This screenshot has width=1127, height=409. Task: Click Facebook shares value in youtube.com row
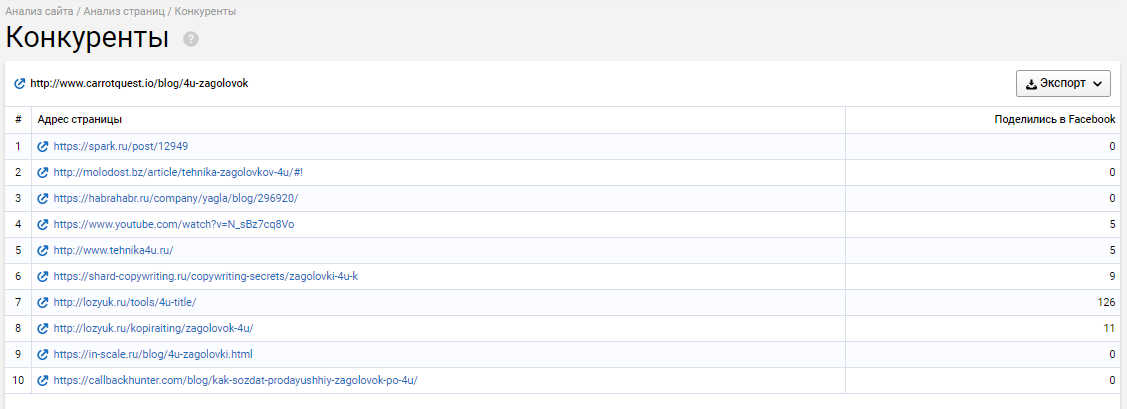1113,224
